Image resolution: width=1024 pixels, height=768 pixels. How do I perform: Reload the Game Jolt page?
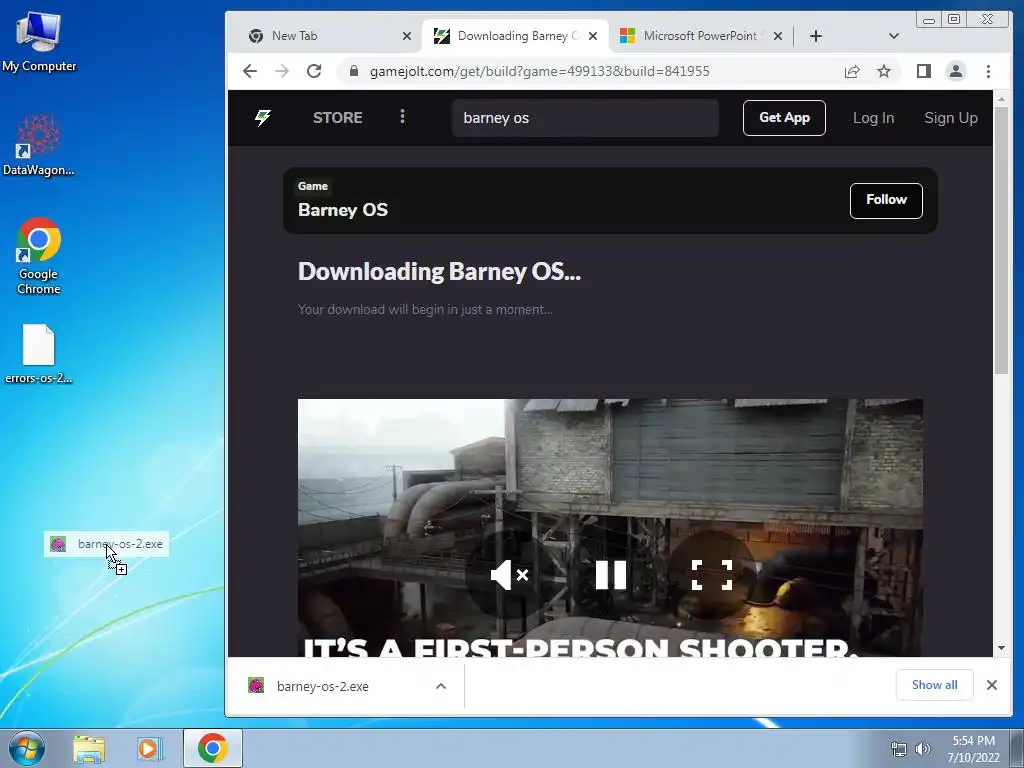(x=314, y=71)
